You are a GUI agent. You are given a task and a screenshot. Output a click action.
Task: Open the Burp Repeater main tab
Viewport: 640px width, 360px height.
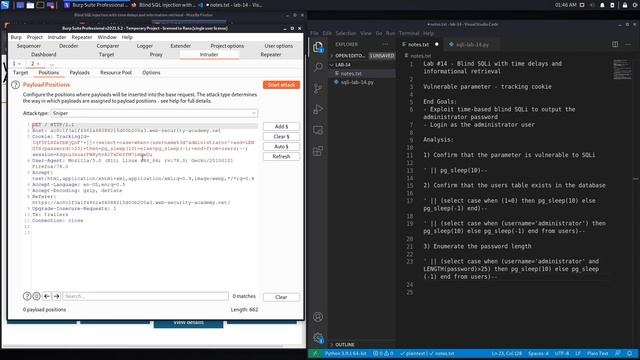271,54
